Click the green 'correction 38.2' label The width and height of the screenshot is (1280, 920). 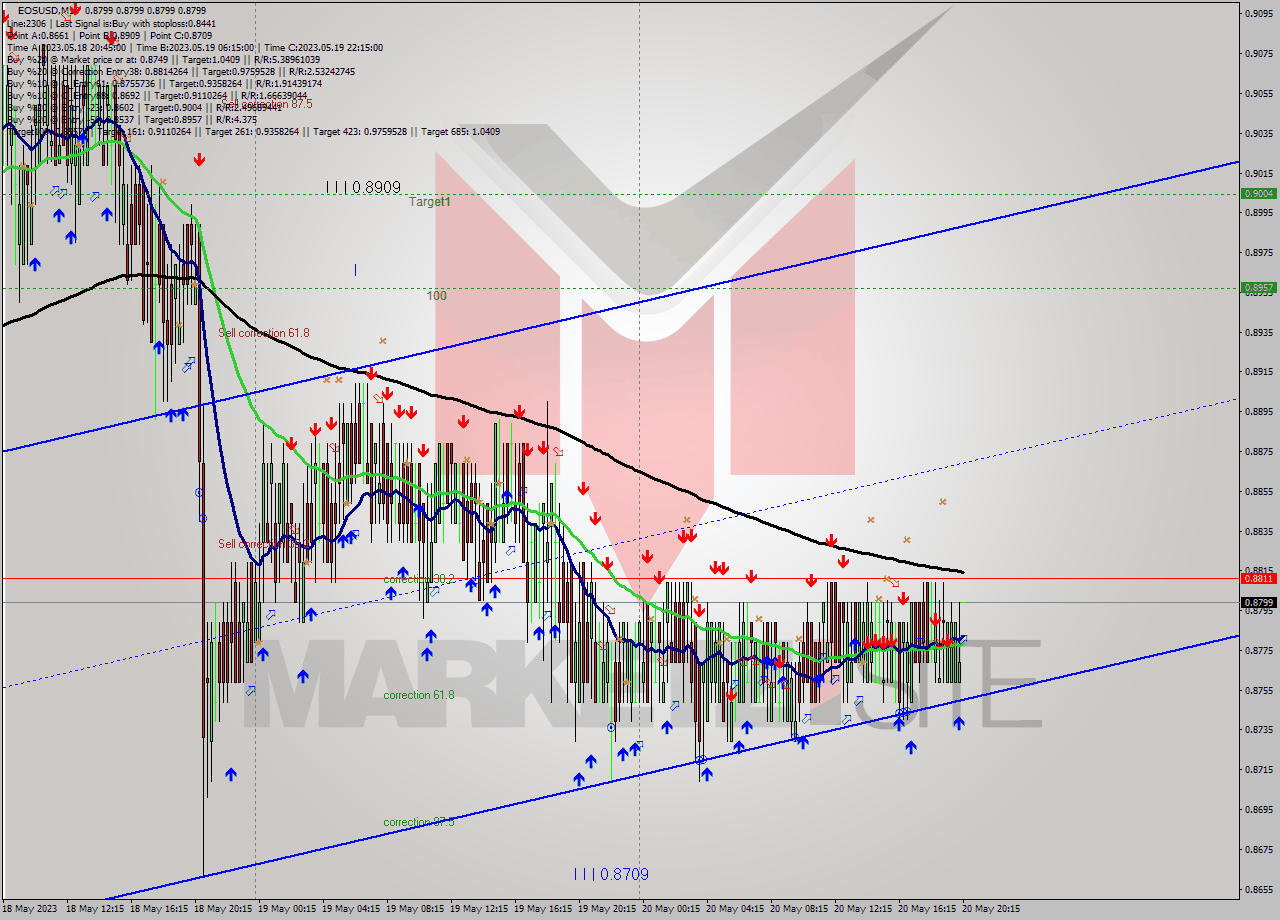pos(419,580)
